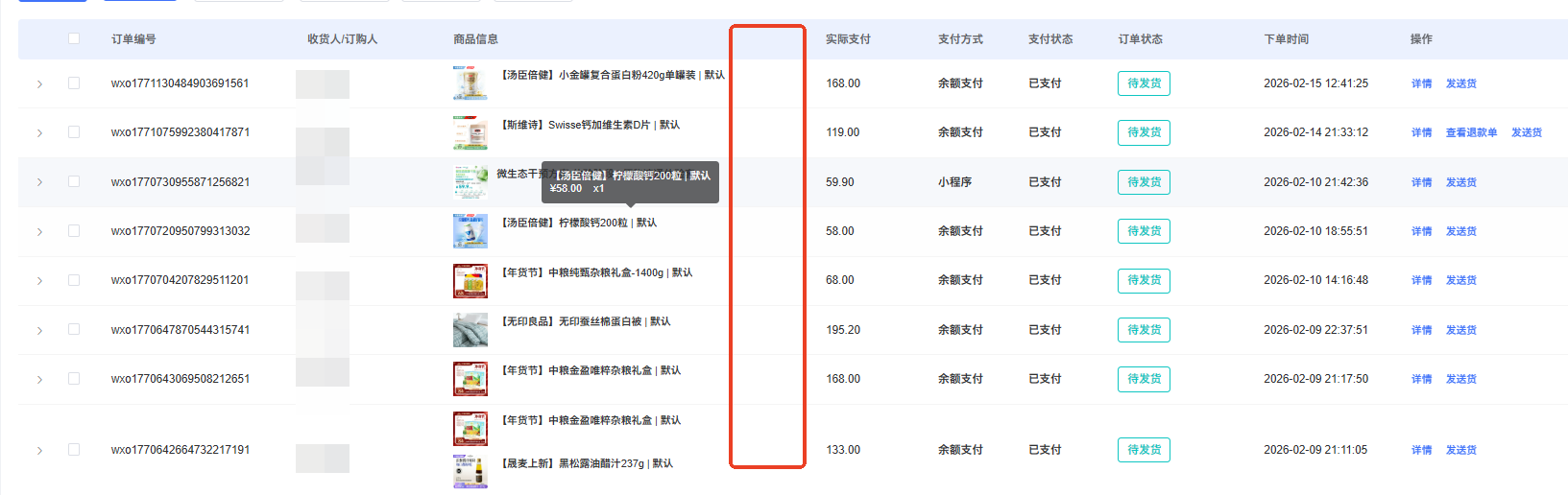Click 发送货 for order placed 2026-02-10 21:42:36
The width and height of the screenshot is (1568, 495).
(x=1461, y=182)
